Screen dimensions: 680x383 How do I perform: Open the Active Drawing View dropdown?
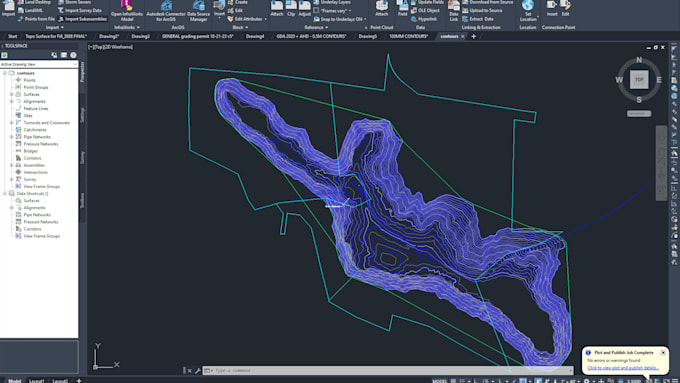click(x=39, y=64)
